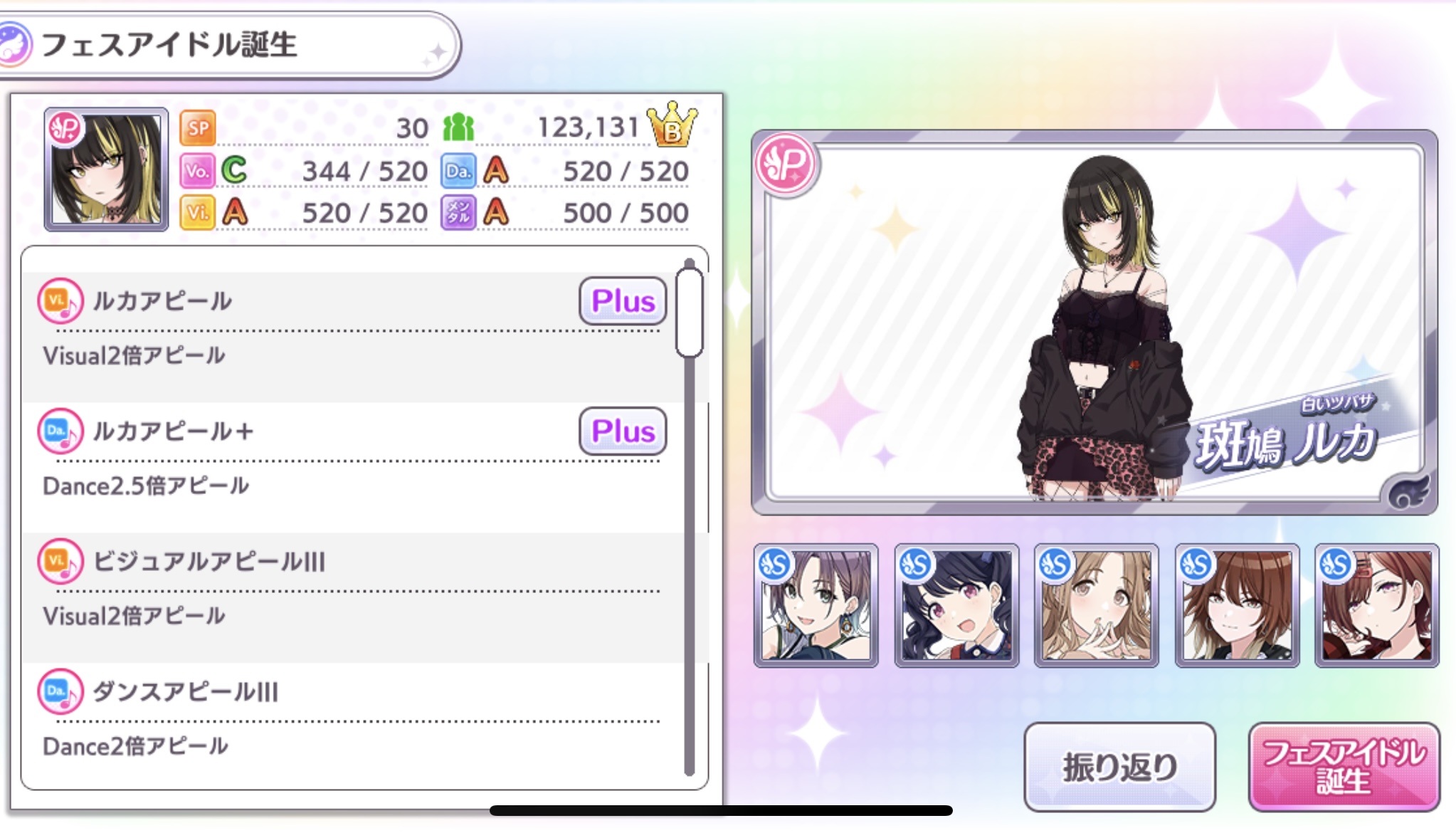Confirm with the pink フェスアイドル誕生 button

click(x=1344, y=767)
